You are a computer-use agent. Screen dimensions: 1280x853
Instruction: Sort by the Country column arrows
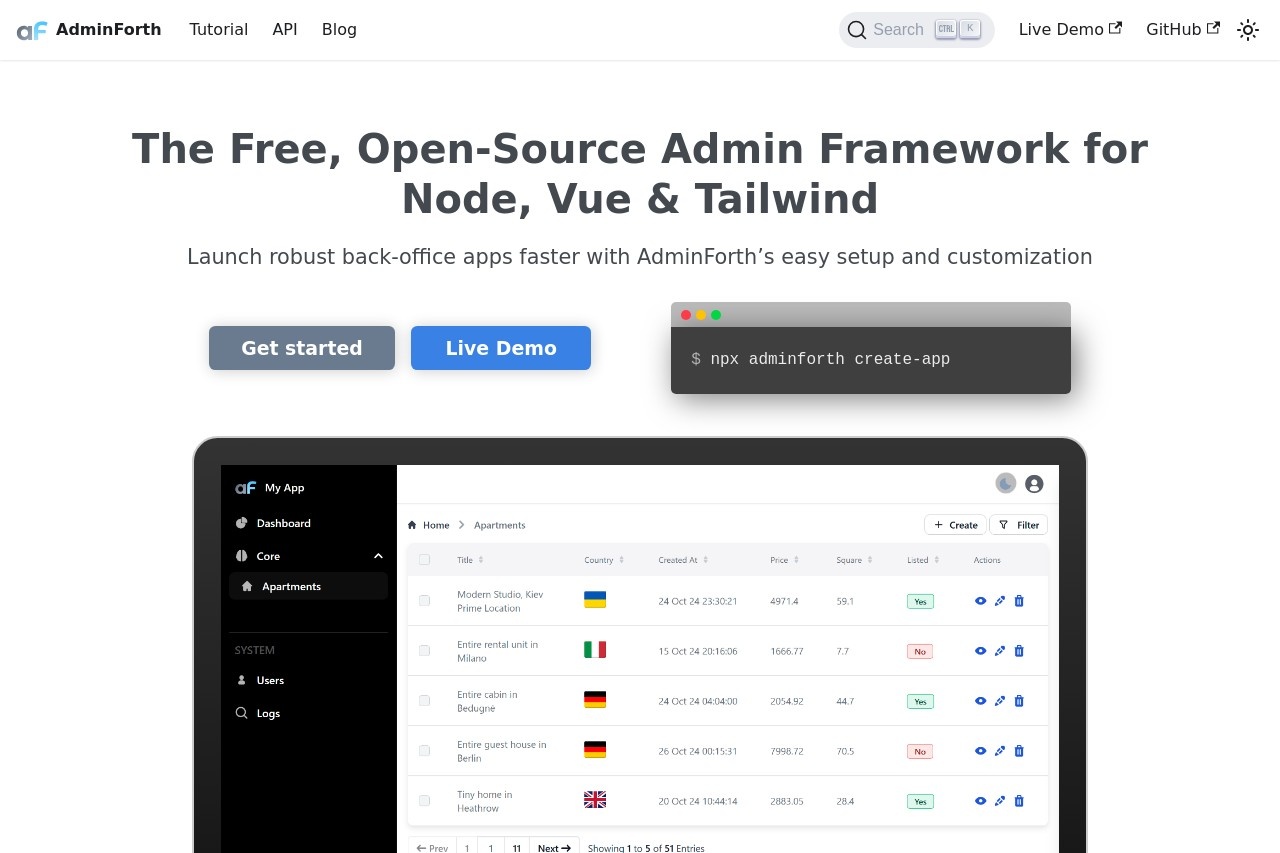[x=621, y=560]
